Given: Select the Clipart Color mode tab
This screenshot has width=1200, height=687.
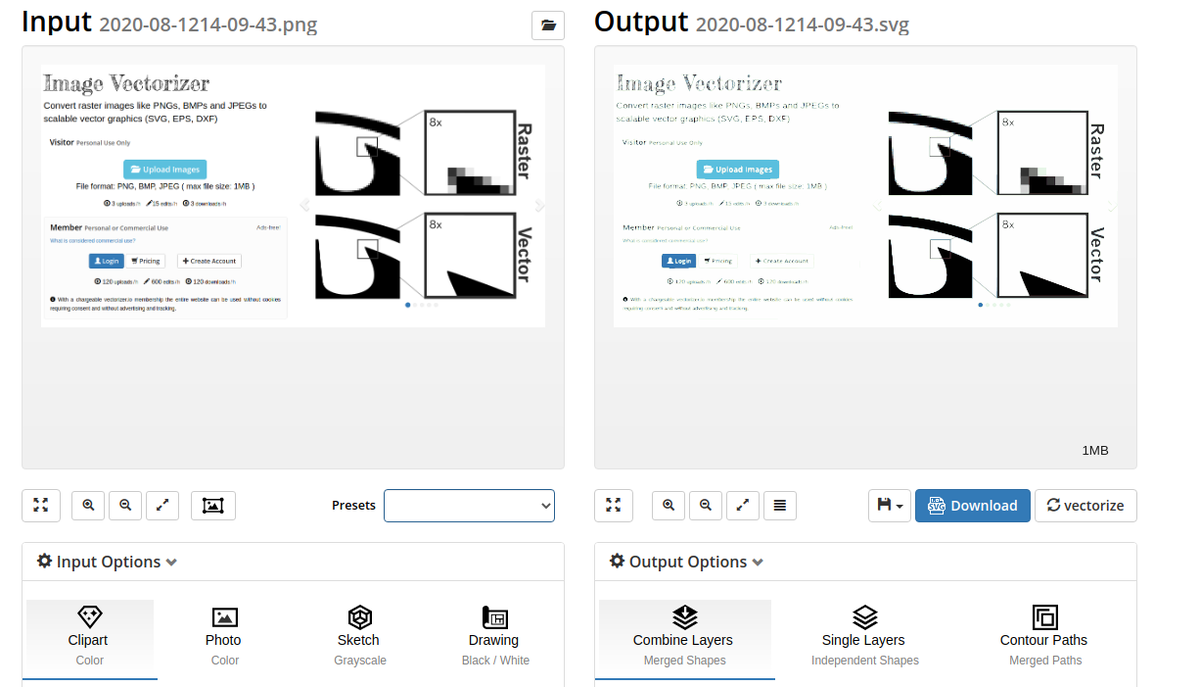Looking at the screenshot, I should [x=90, y=639].
